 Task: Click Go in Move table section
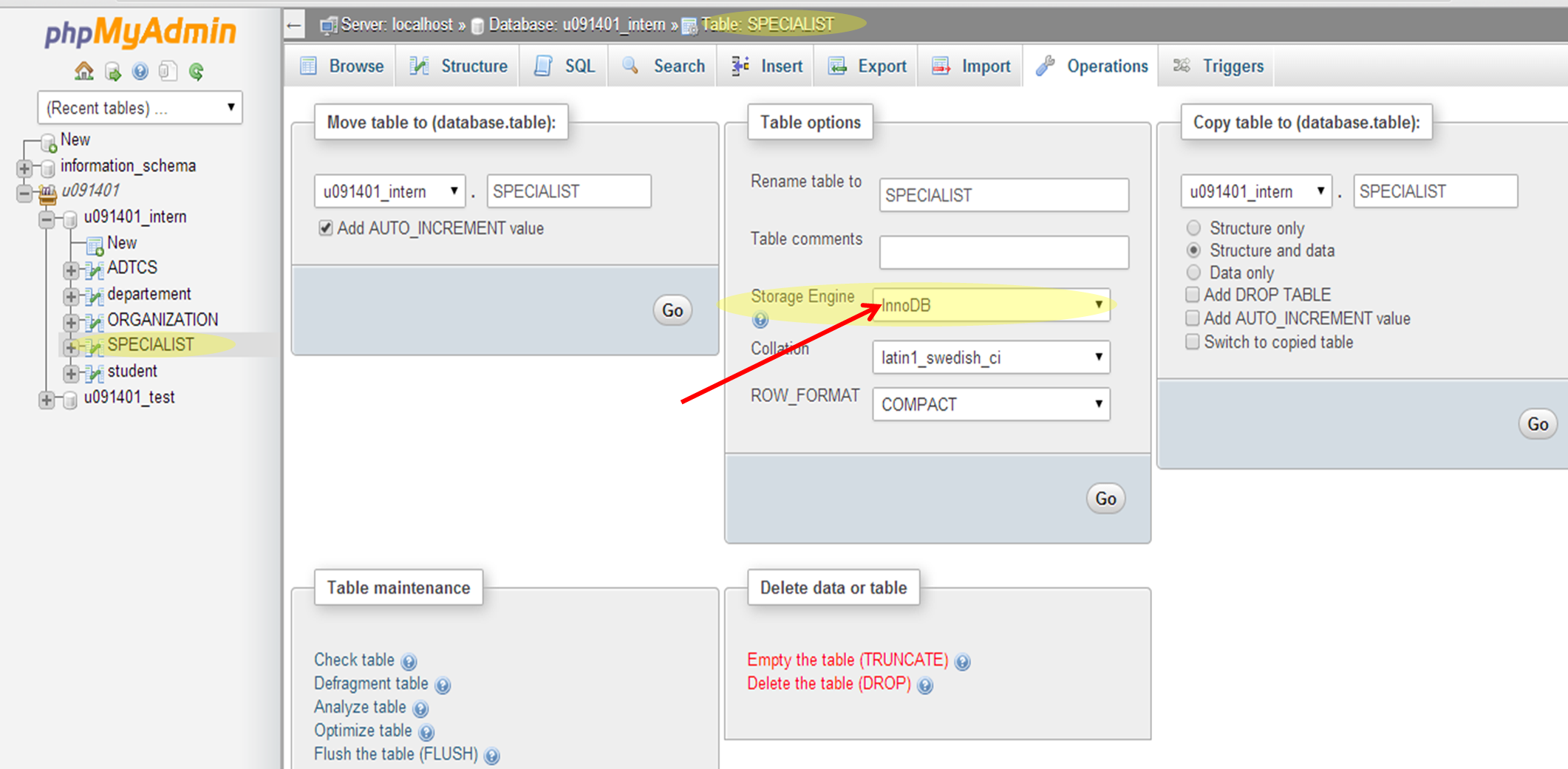click(x=672, y=310)
